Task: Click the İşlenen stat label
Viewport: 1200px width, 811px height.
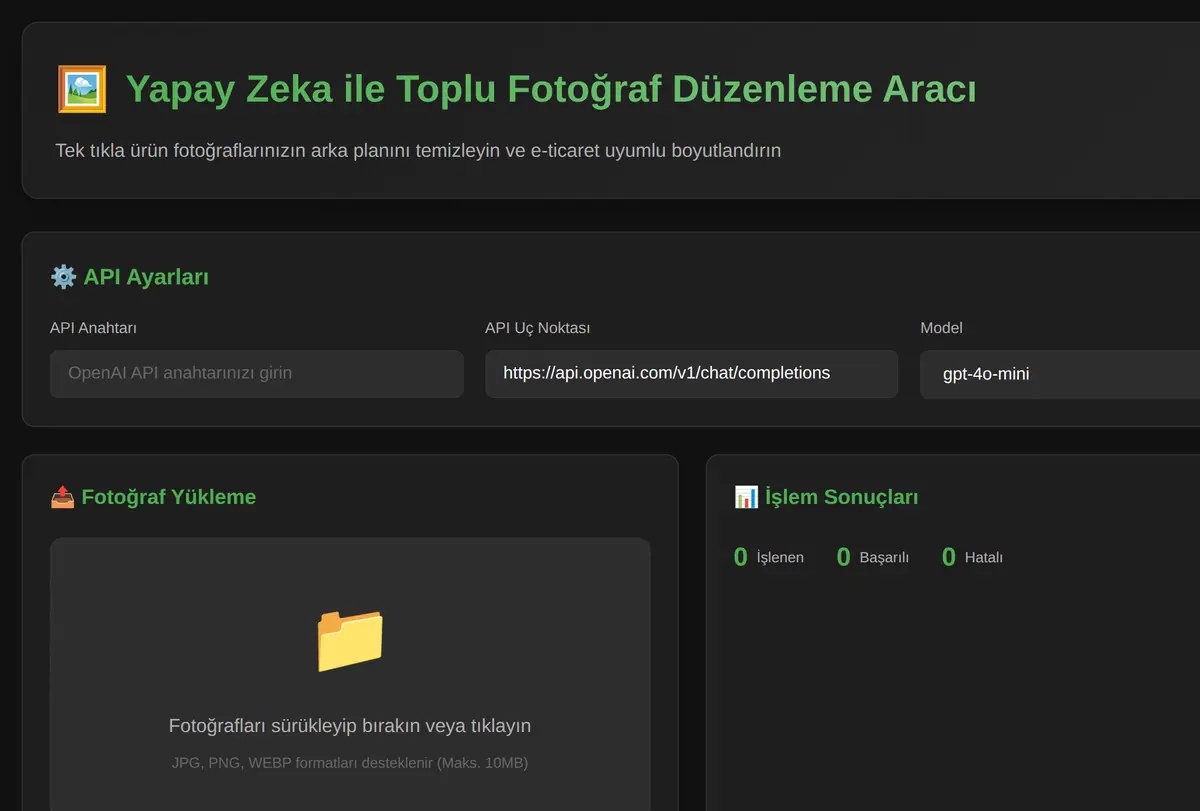Action: [x=780, y=557]
